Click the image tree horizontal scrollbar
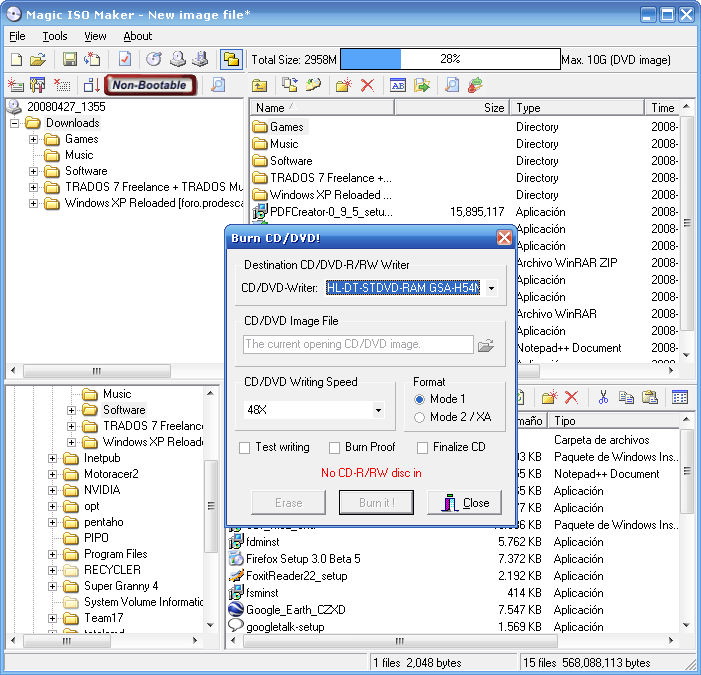This screenshot has height=675, width=701. coord(97,371)
